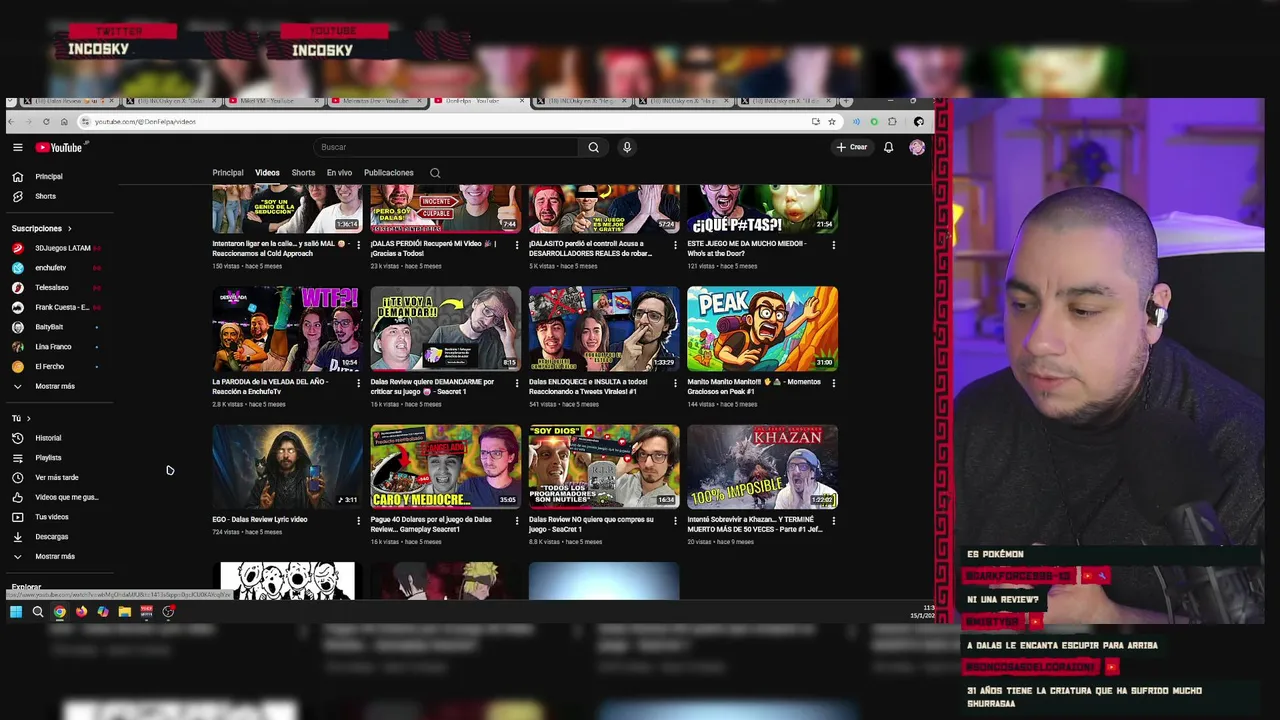The width and height of the screenshot is (1280, 720).
Task: Open options for Dalas Review quiere DEMANDARME
Action: (517, 382)
